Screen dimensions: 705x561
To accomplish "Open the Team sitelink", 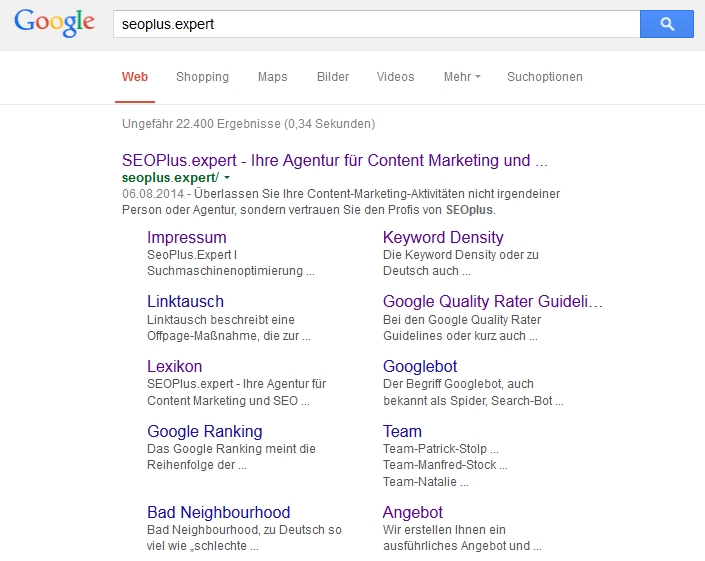I will coord(402,431).
